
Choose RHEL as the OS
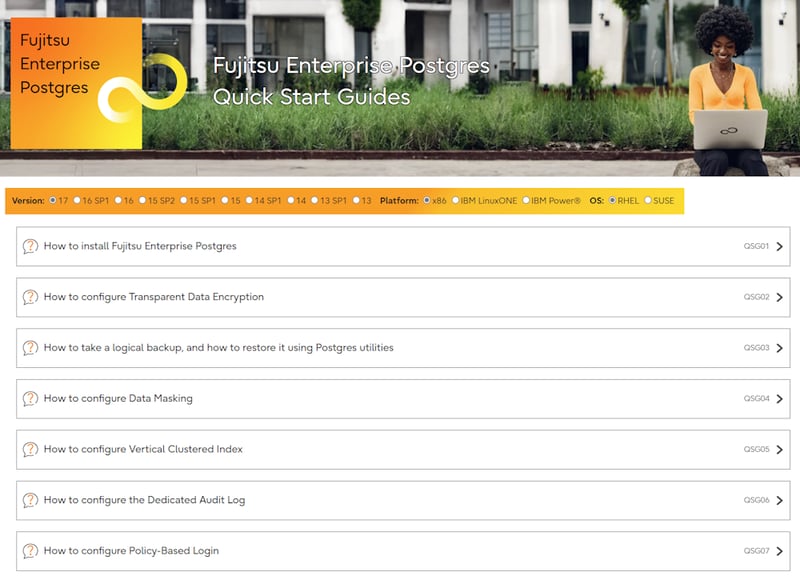[x=612, y=200]
